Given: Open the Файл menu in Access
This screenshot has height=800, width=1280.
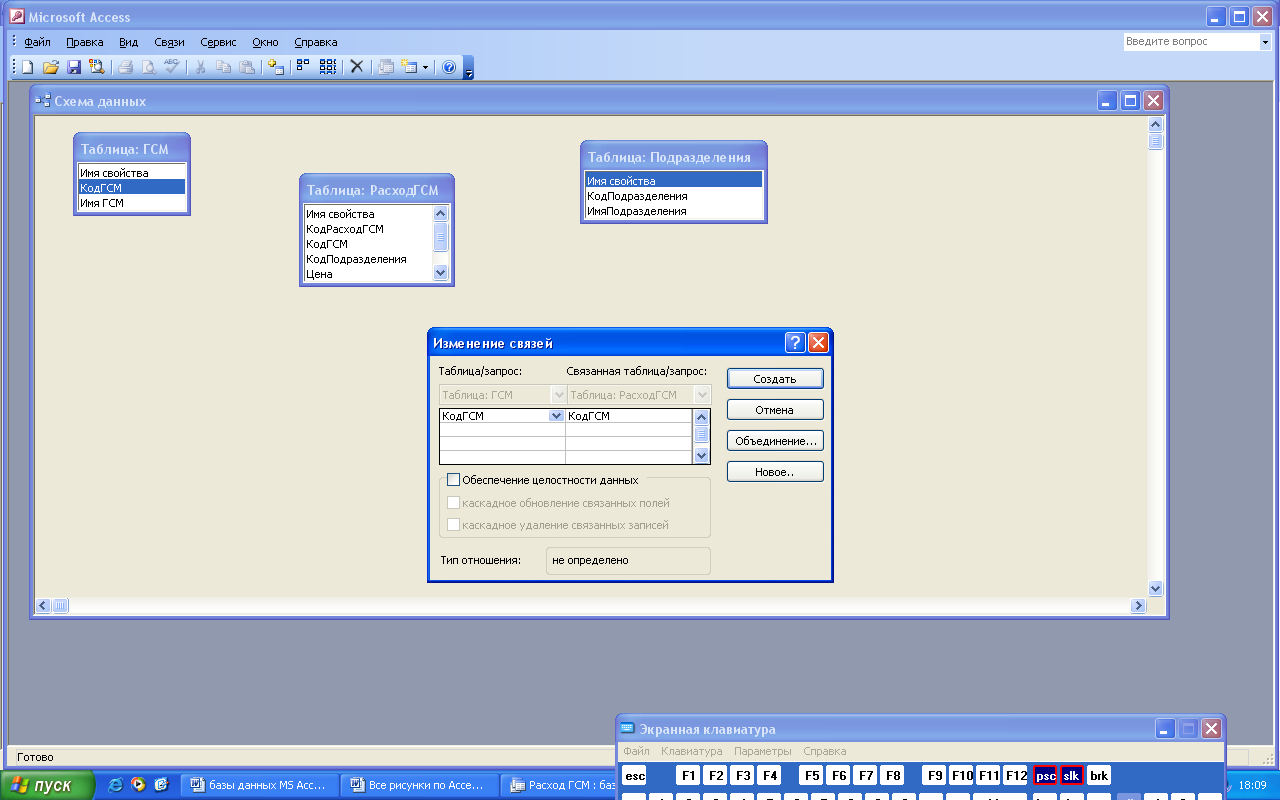Looking at the screenshot, I should pos(37,42).
